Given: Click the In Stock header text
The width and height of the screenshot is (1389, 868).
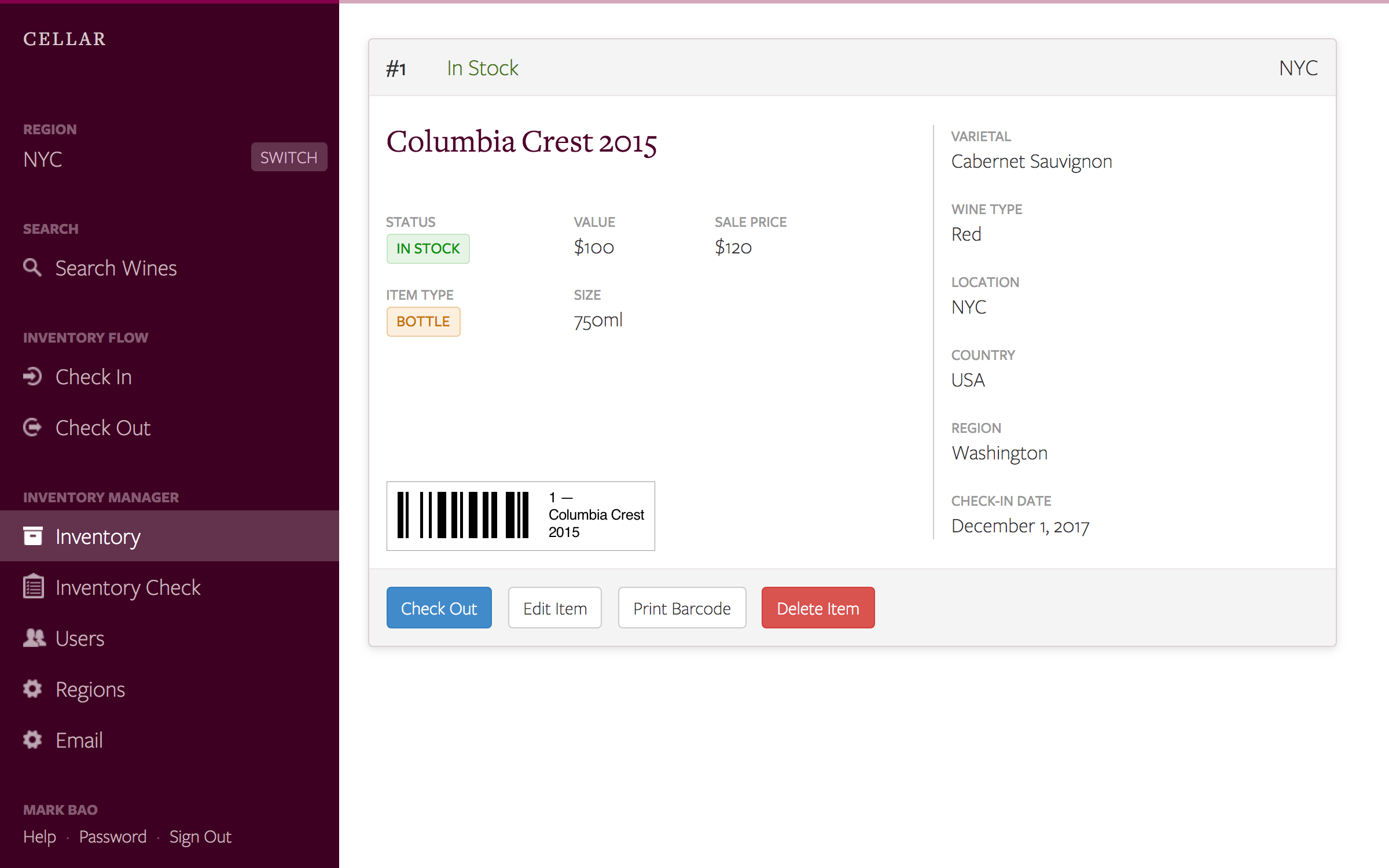Looking at the screenshot, I should [x=482, y=68].
